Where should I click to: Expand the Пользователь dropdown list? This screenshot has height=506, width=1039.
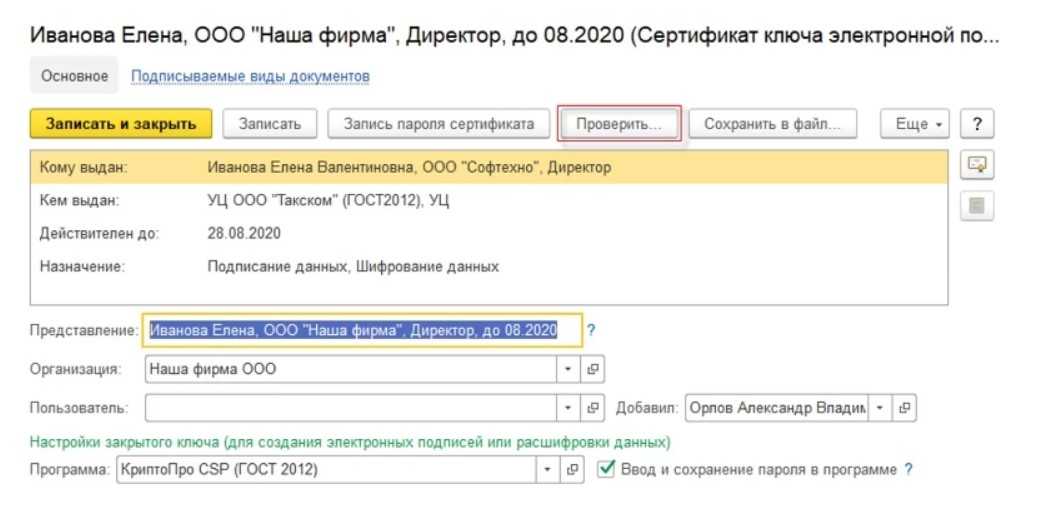568,408
